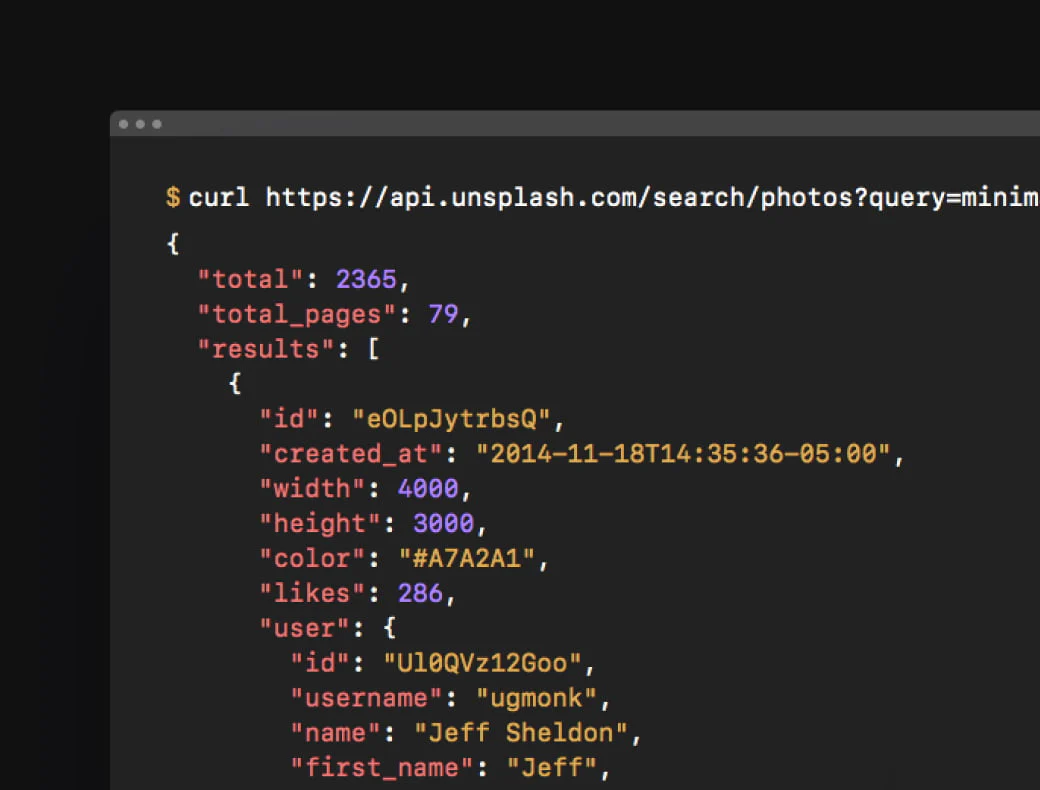Screen dimensions: 1040x790
Task: Click the yellow dollar sign prompt
Action: 173,197
